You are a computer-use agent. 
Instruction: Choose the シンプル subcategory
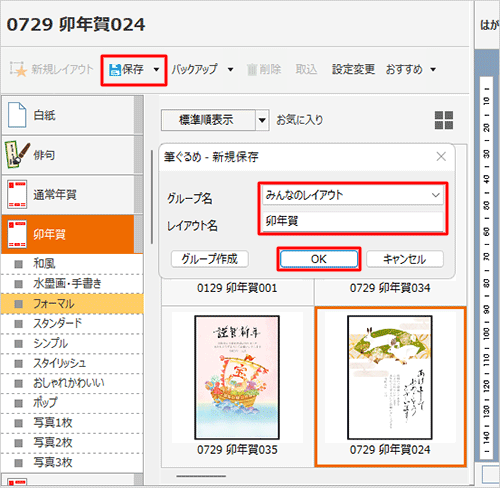click(x=72, y=343)
